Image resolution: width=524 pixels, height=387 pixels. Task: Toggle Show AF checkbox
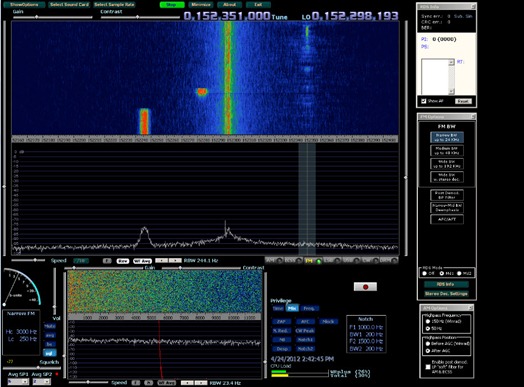(424, 101)
